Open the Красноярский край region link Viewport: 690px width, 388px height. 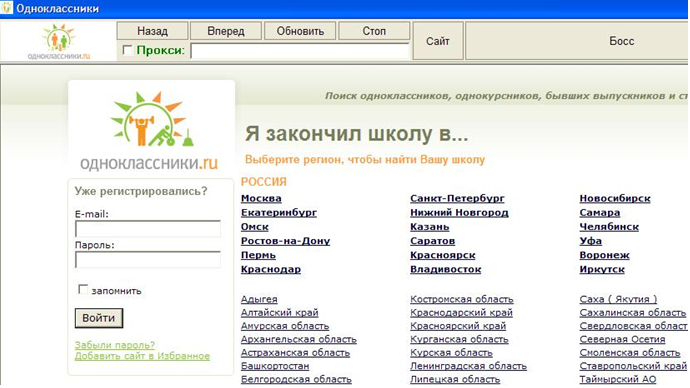point(458,326)
